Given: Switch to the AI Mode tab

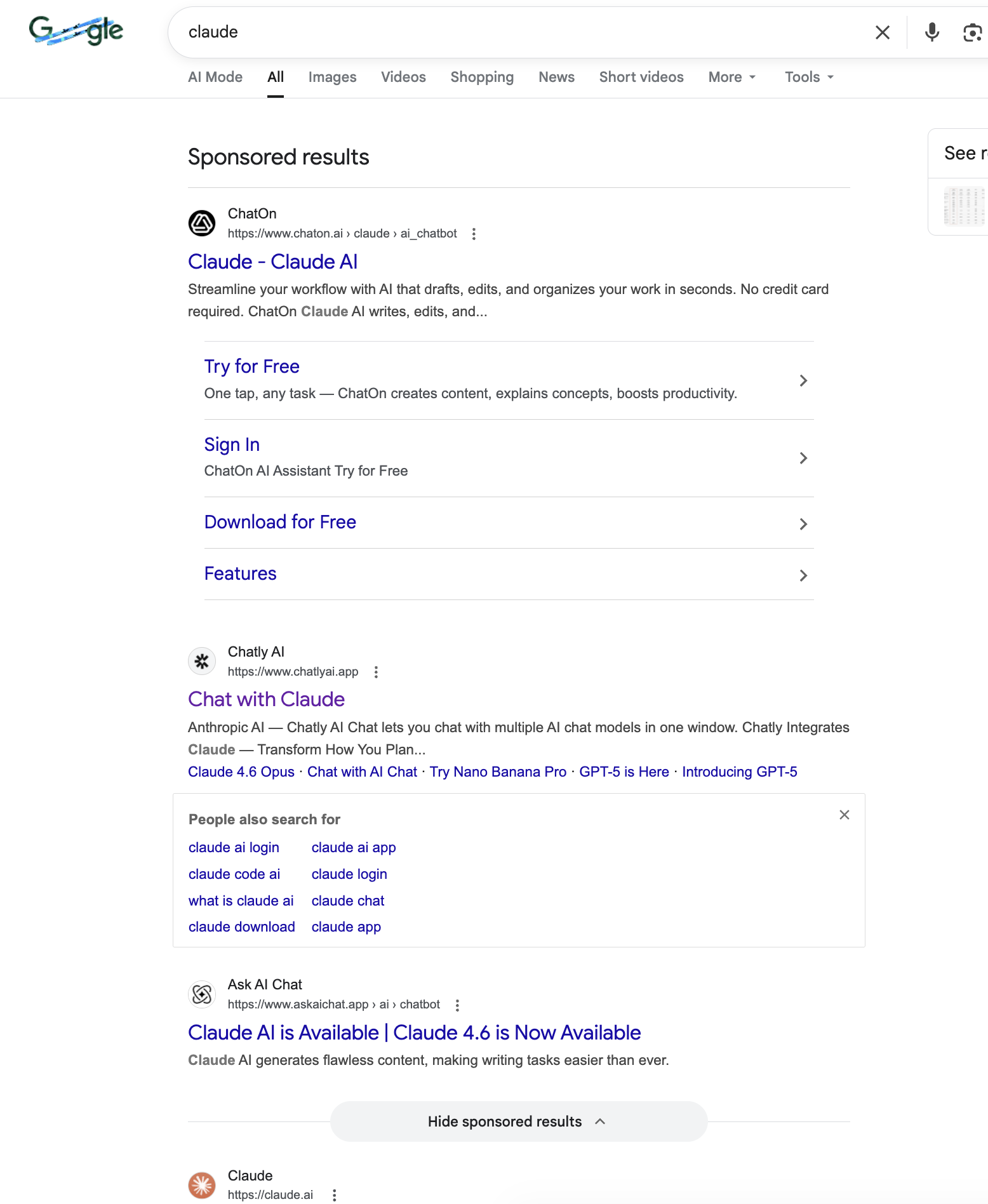Looking at the screenshot, I should coord(215,77).
